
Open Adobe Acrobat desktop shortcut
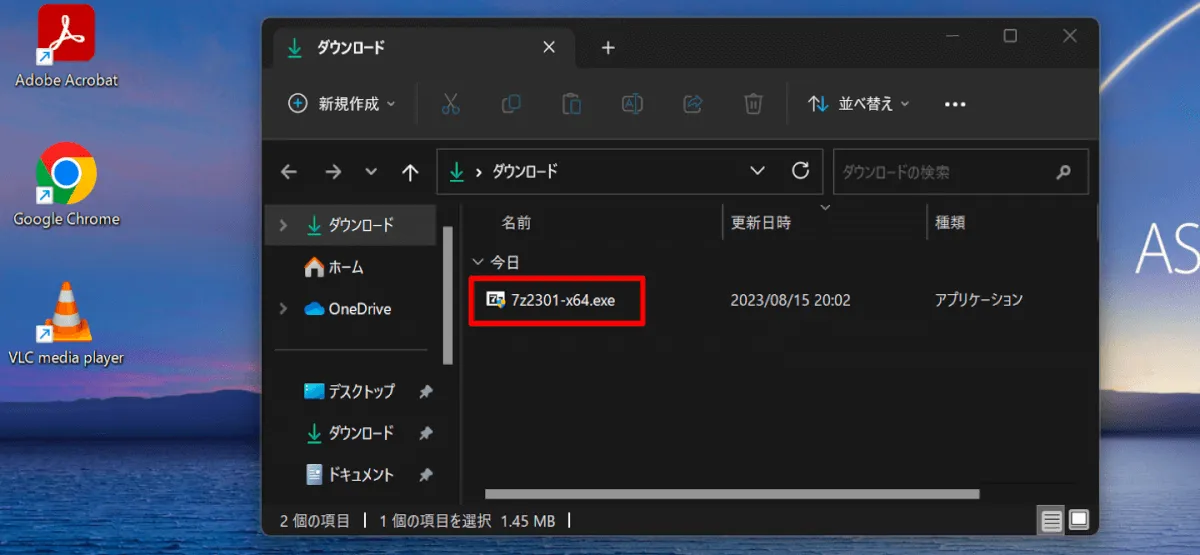click(66, 46)
